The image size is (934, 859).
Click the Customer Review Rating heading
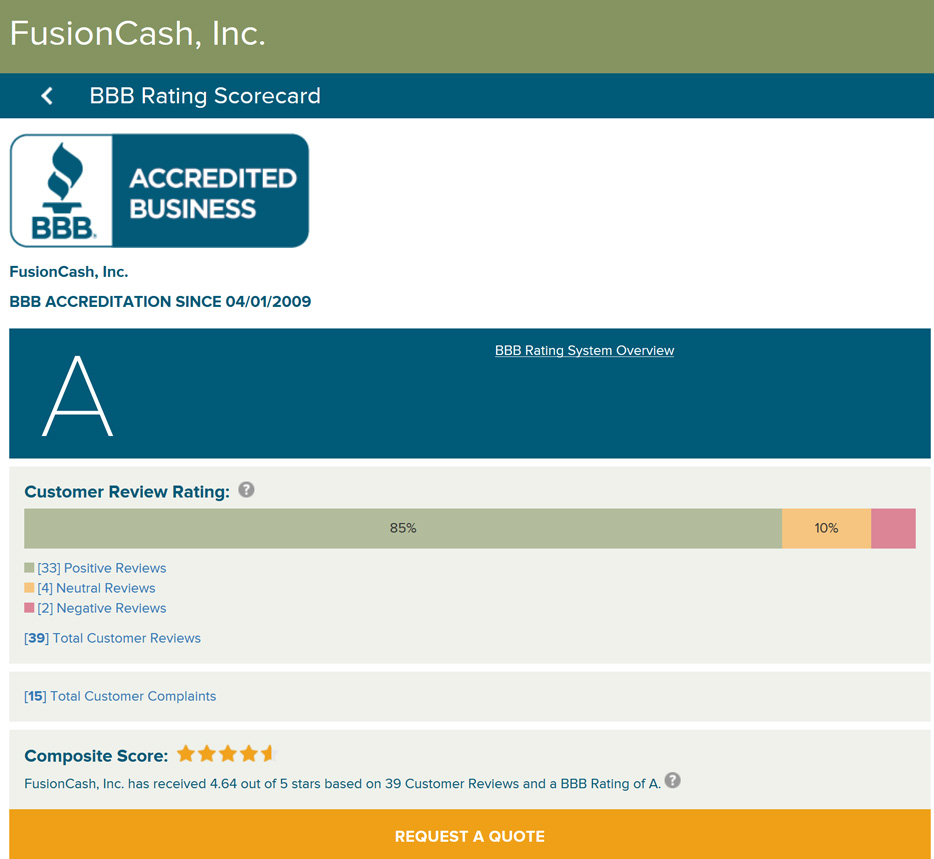pyautogui.click(x=127, y=491)
